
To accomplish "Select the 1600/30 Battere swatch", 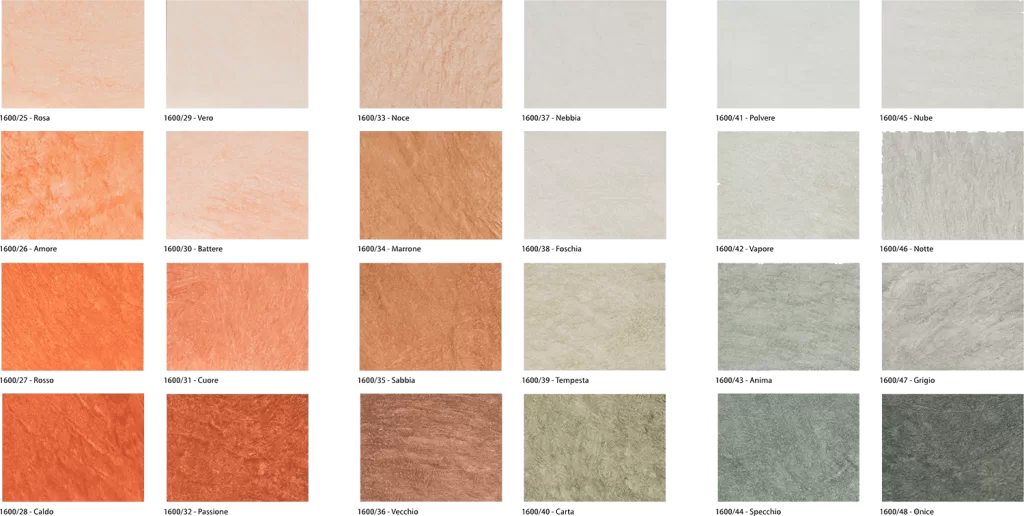I will click(x=237, y=185).
